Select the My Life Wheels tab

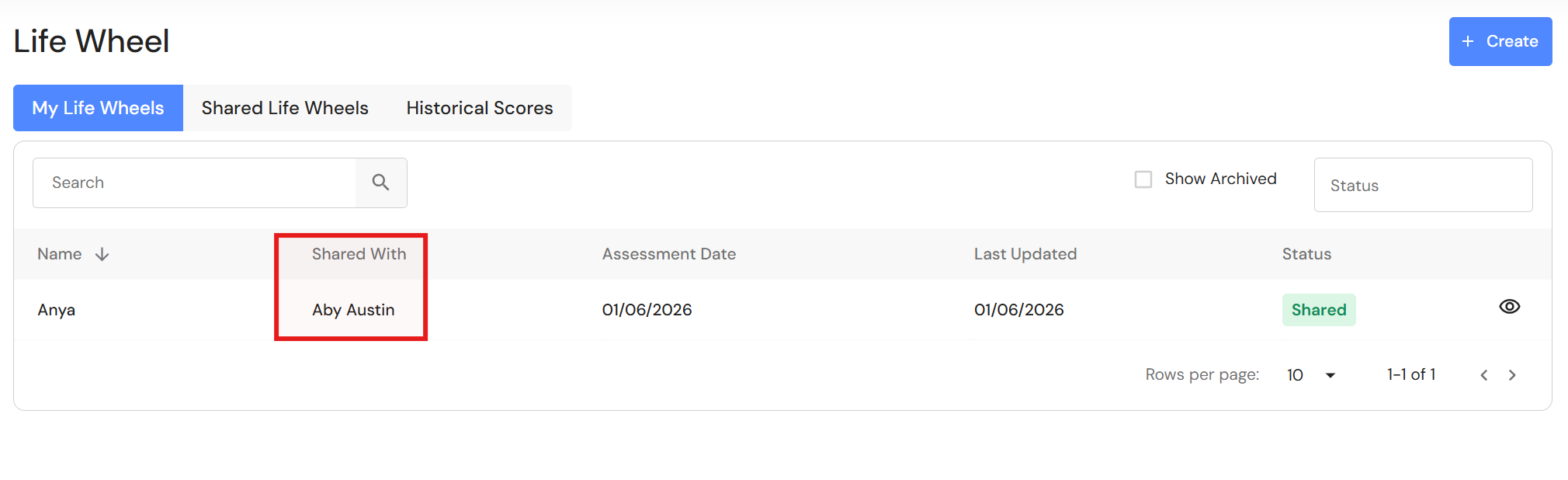click(98, 108)
